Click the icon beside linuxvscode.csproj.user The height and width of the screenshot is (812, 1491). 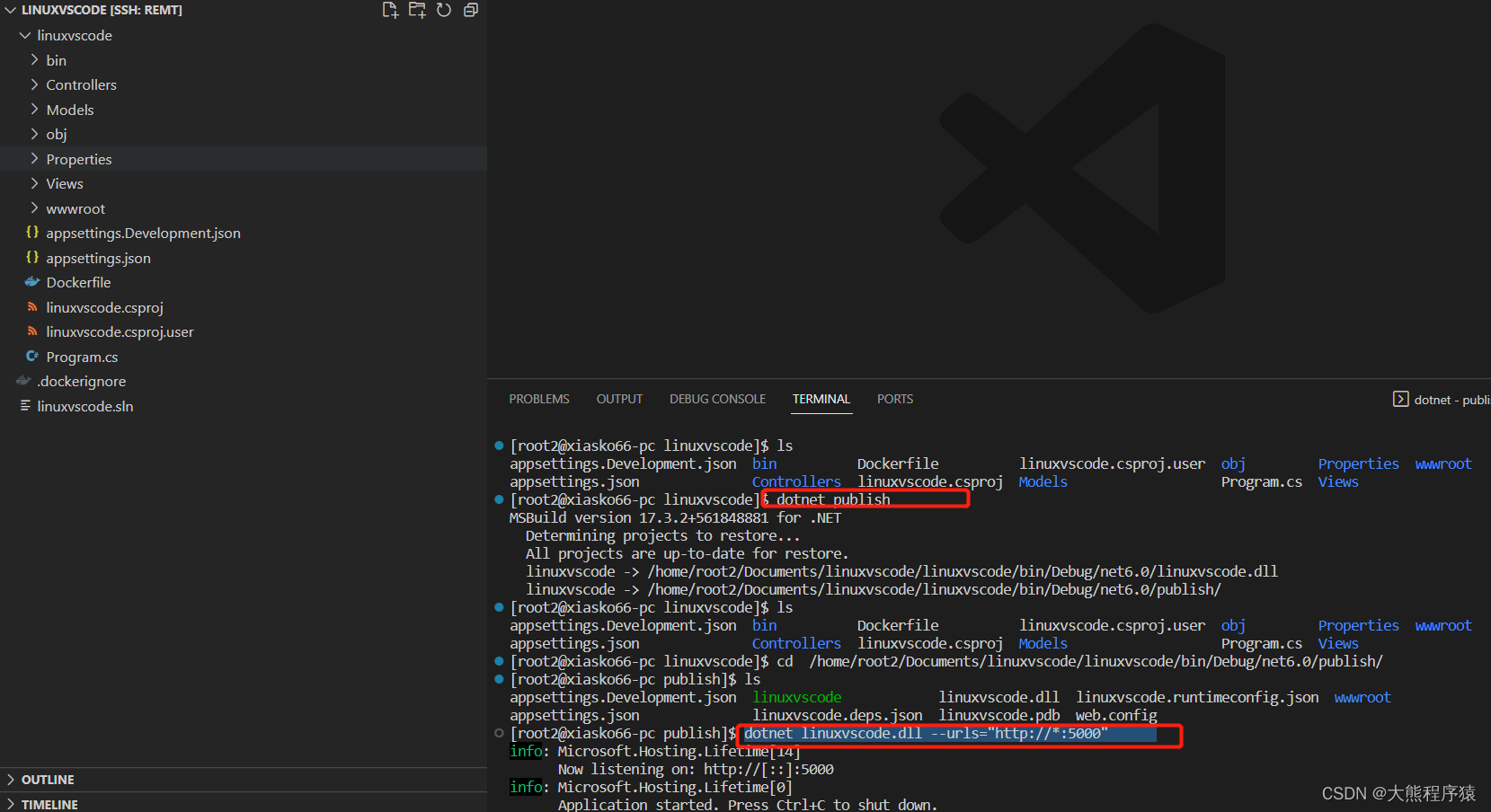click(32, 331)
